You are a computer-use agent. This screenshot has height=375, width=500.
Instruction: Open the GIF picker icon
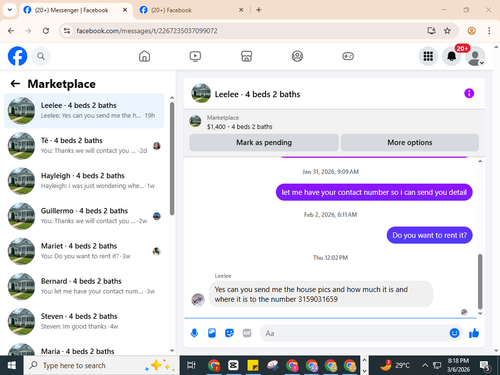[247, 333]
